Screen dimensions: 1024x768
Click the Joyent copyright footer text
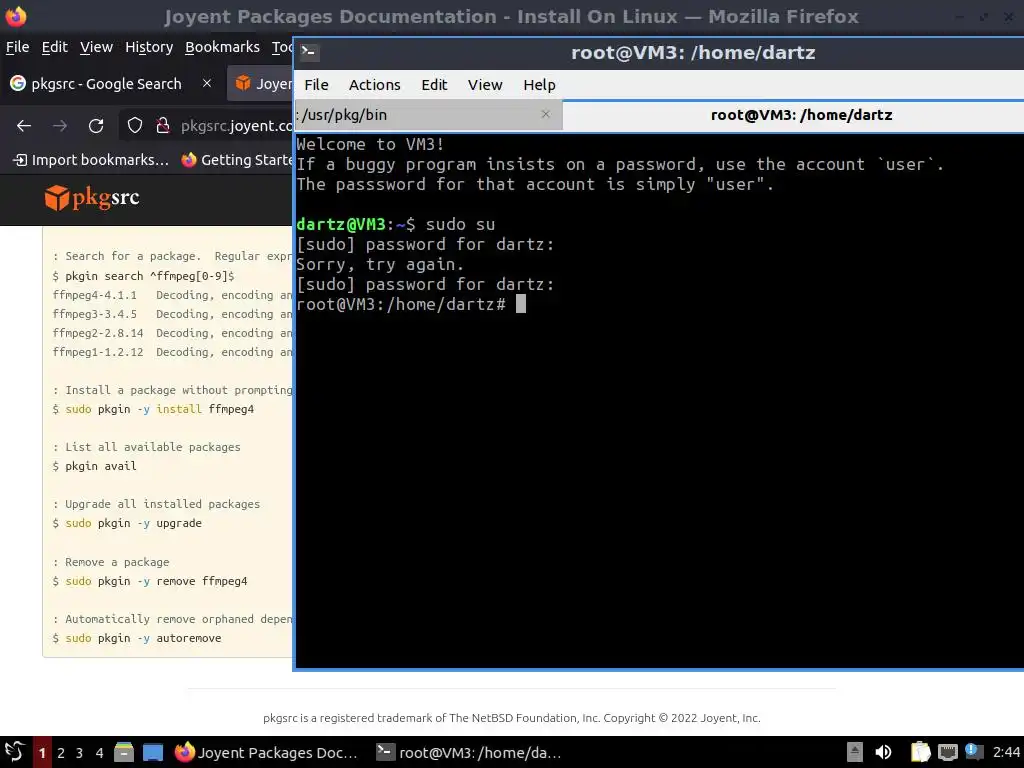(x=511, y=718)
